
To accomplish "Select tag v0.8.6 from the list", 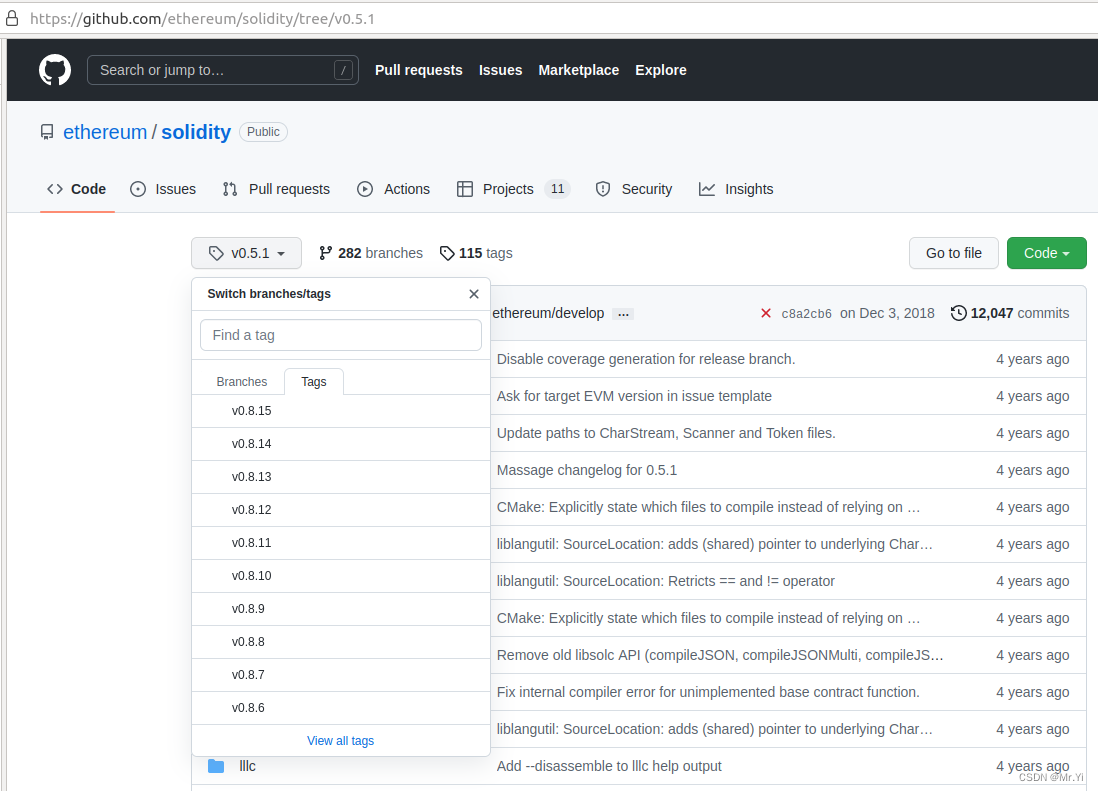I will click(341, 708).
